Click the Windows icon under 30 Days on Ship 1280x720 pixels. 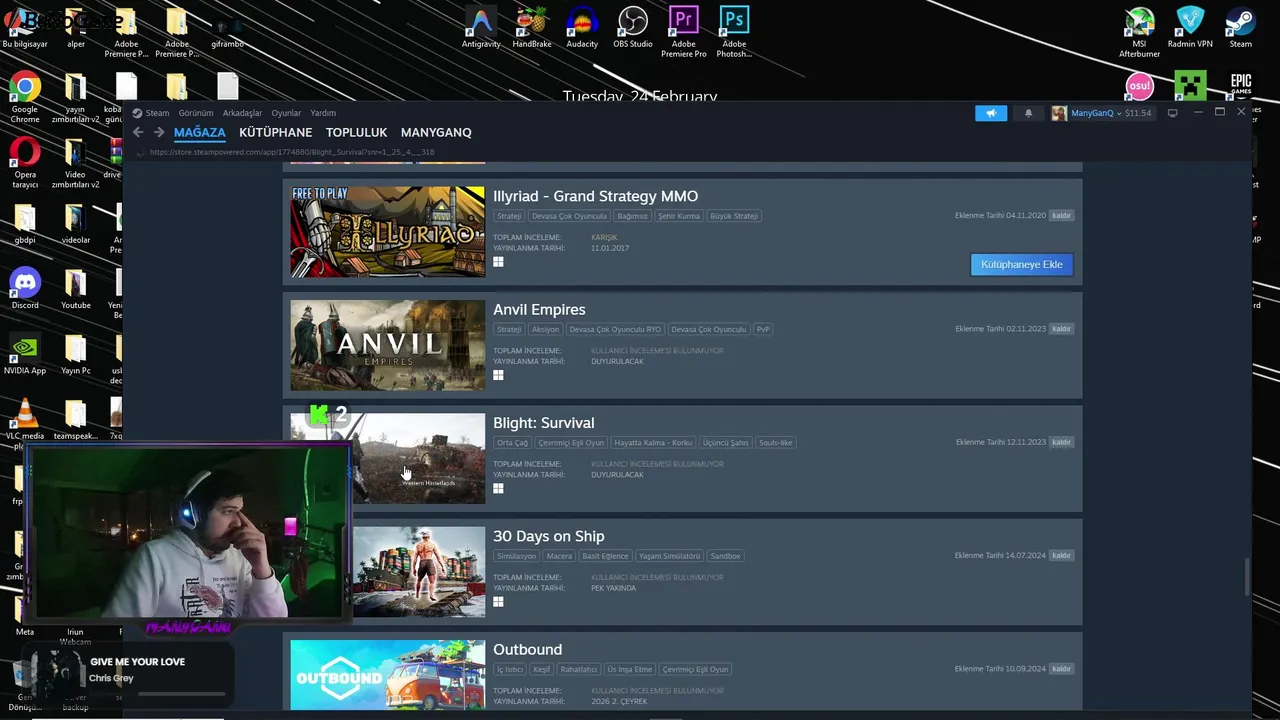point(498,601)
